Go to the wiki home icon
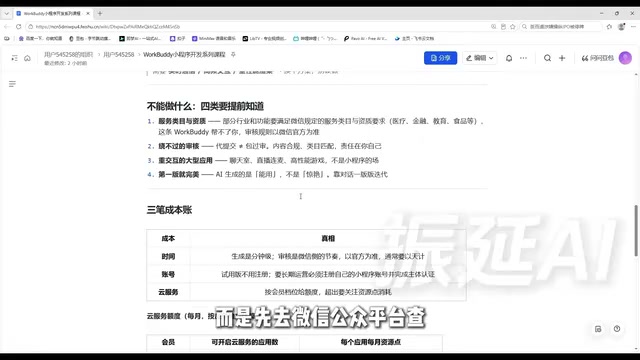This screenshot has height=360, width=640. coord(27,58)
